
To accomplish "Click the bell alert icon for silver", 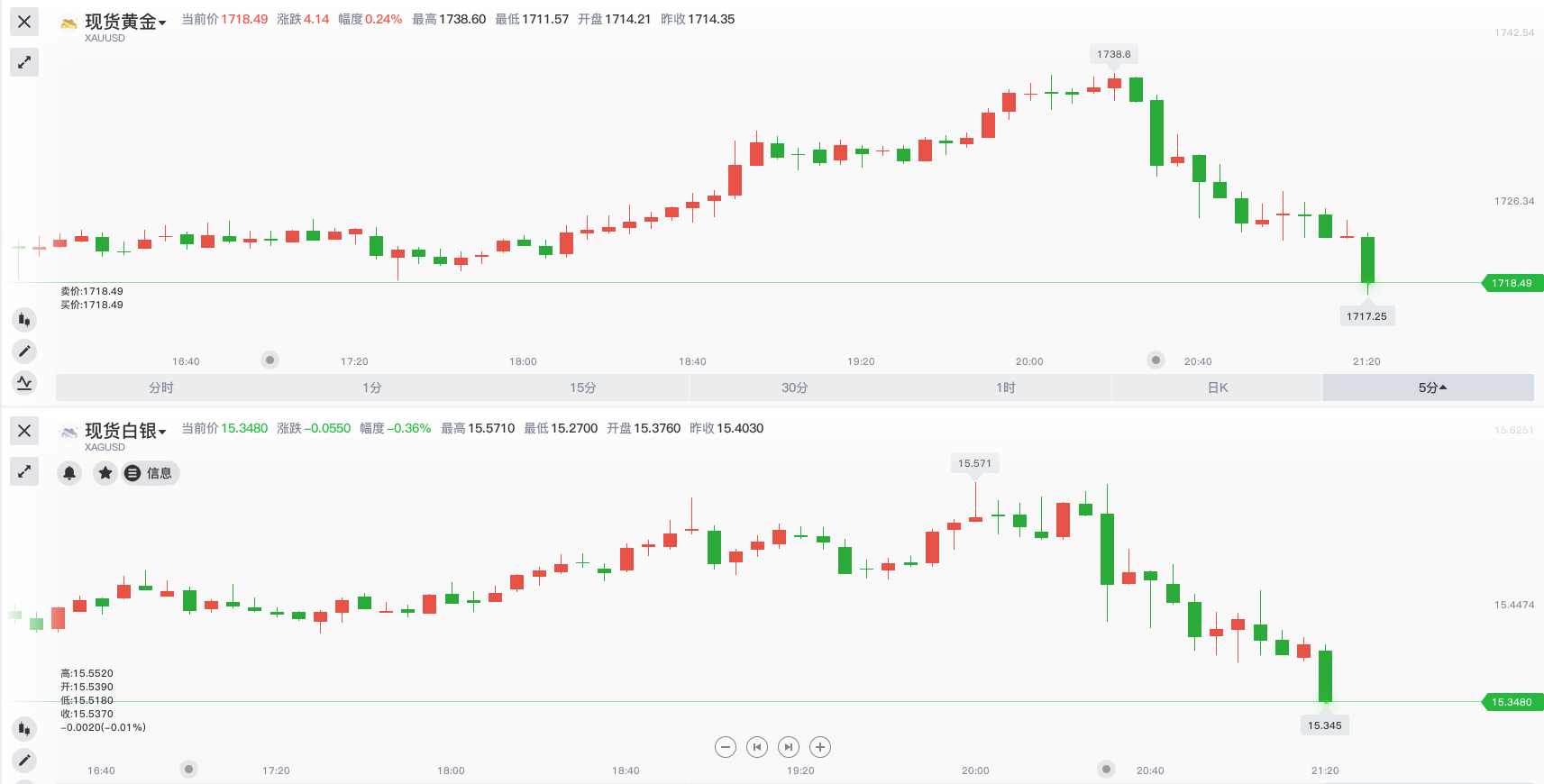I will pyautogui.click(x=69, y=473).
